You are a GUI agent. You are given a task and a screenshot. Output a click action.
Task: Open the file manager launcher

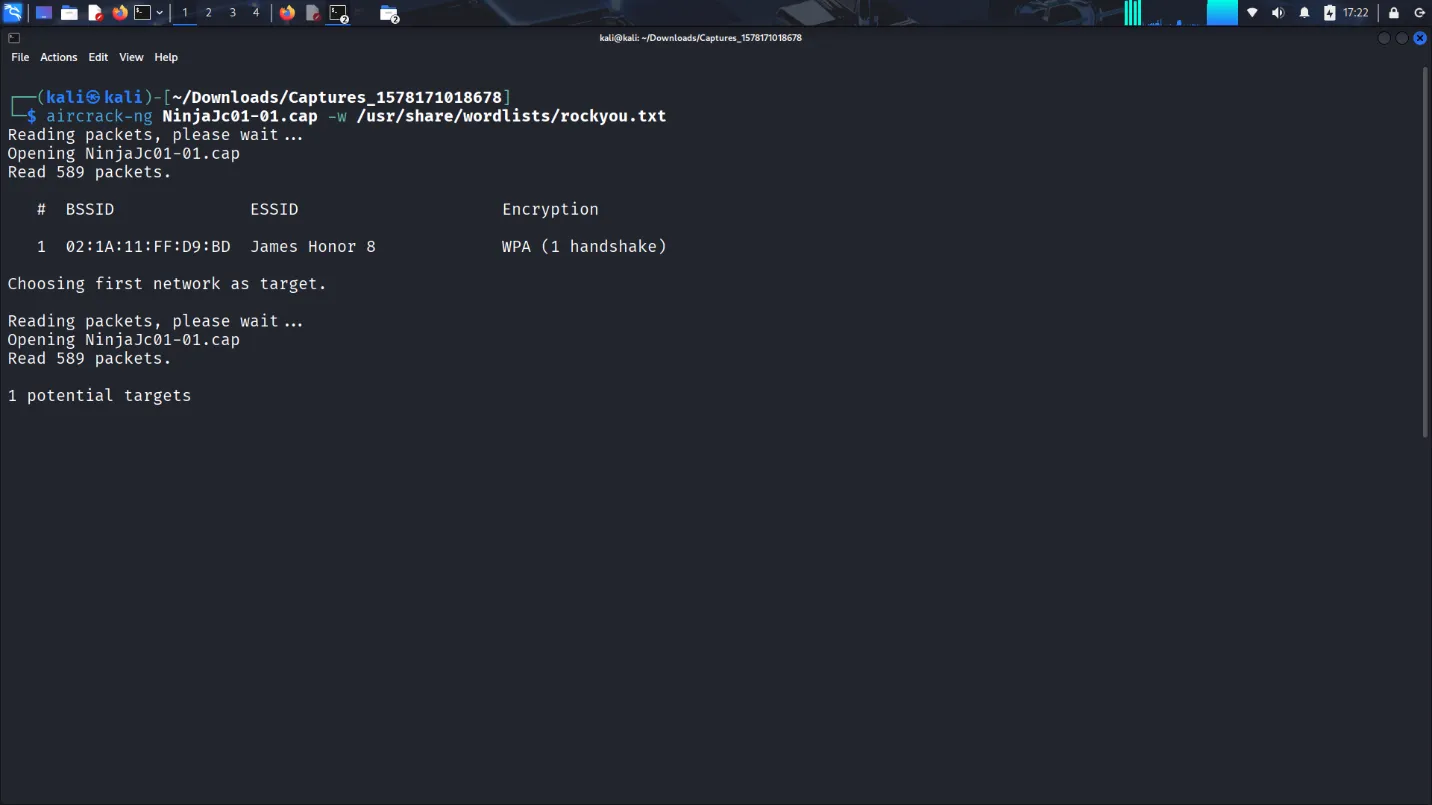click(x=69, y=13)
